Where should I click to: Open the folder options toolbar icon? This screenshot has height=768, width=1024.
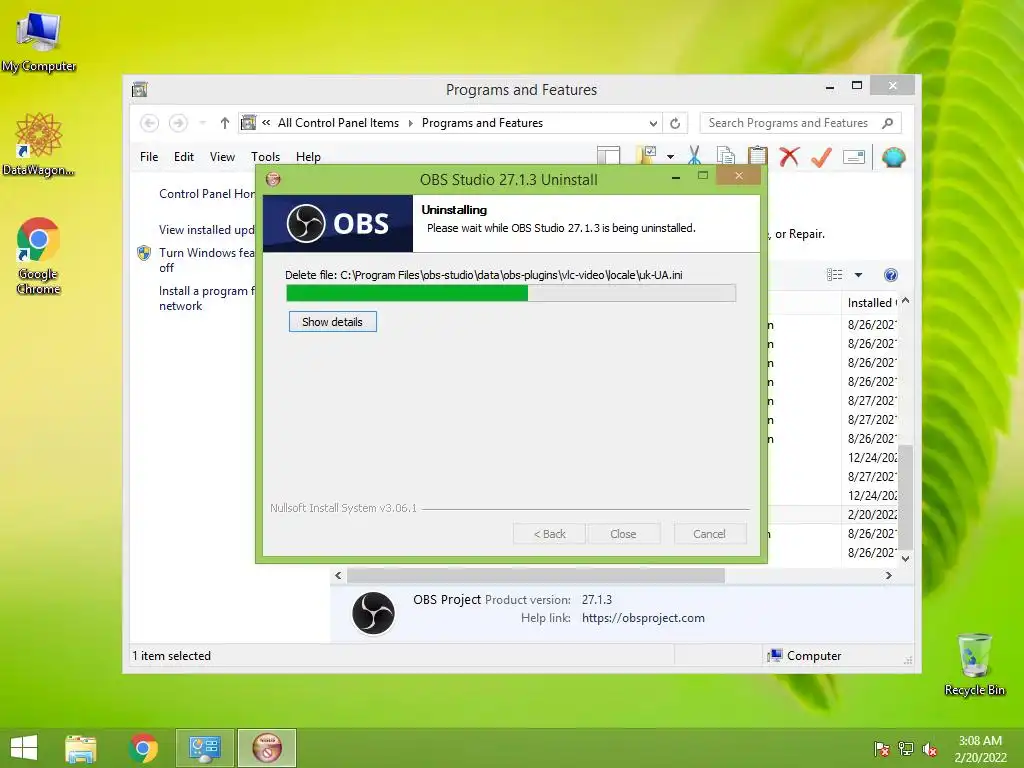click(x=647, y=155)
